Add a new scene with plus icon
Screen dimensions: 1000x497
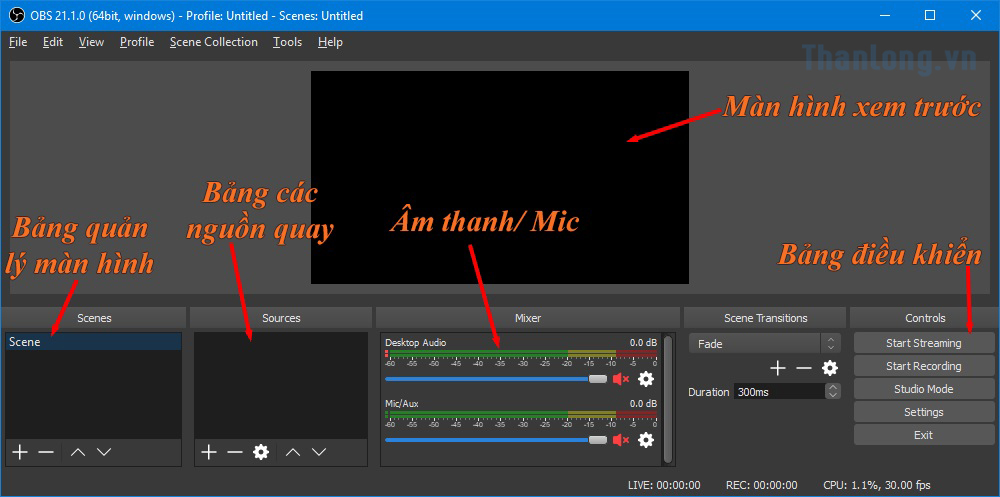[x=19, y=452]
